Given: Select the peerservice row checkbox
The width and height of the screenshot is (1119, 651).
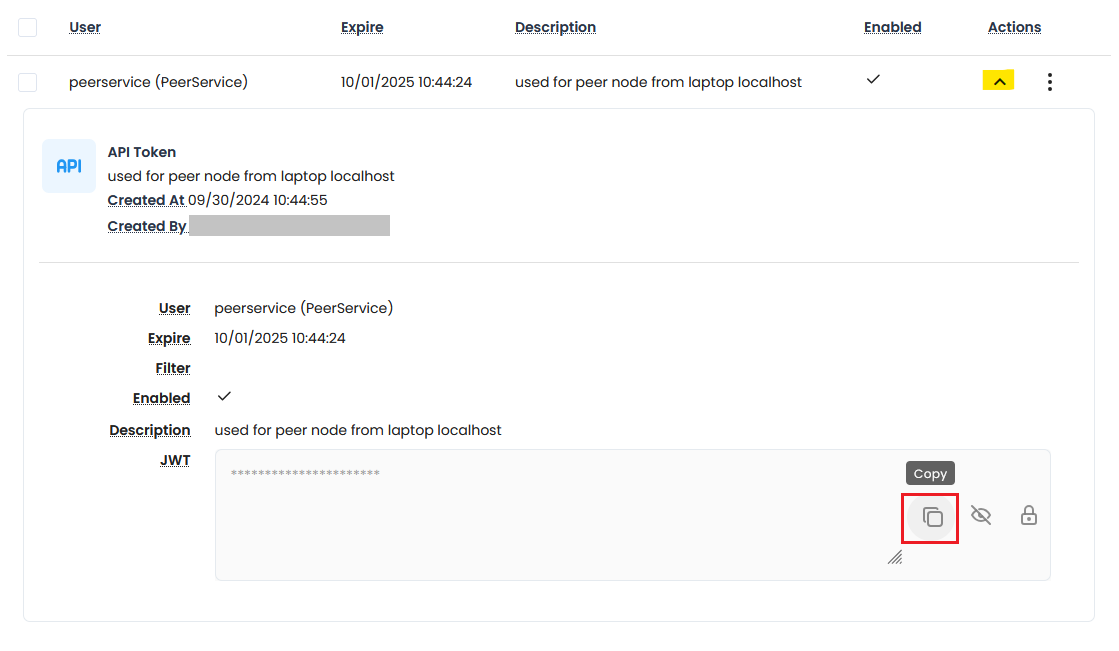Looking at the screenshot, I should pyautogui.click(x=28, y=82).
